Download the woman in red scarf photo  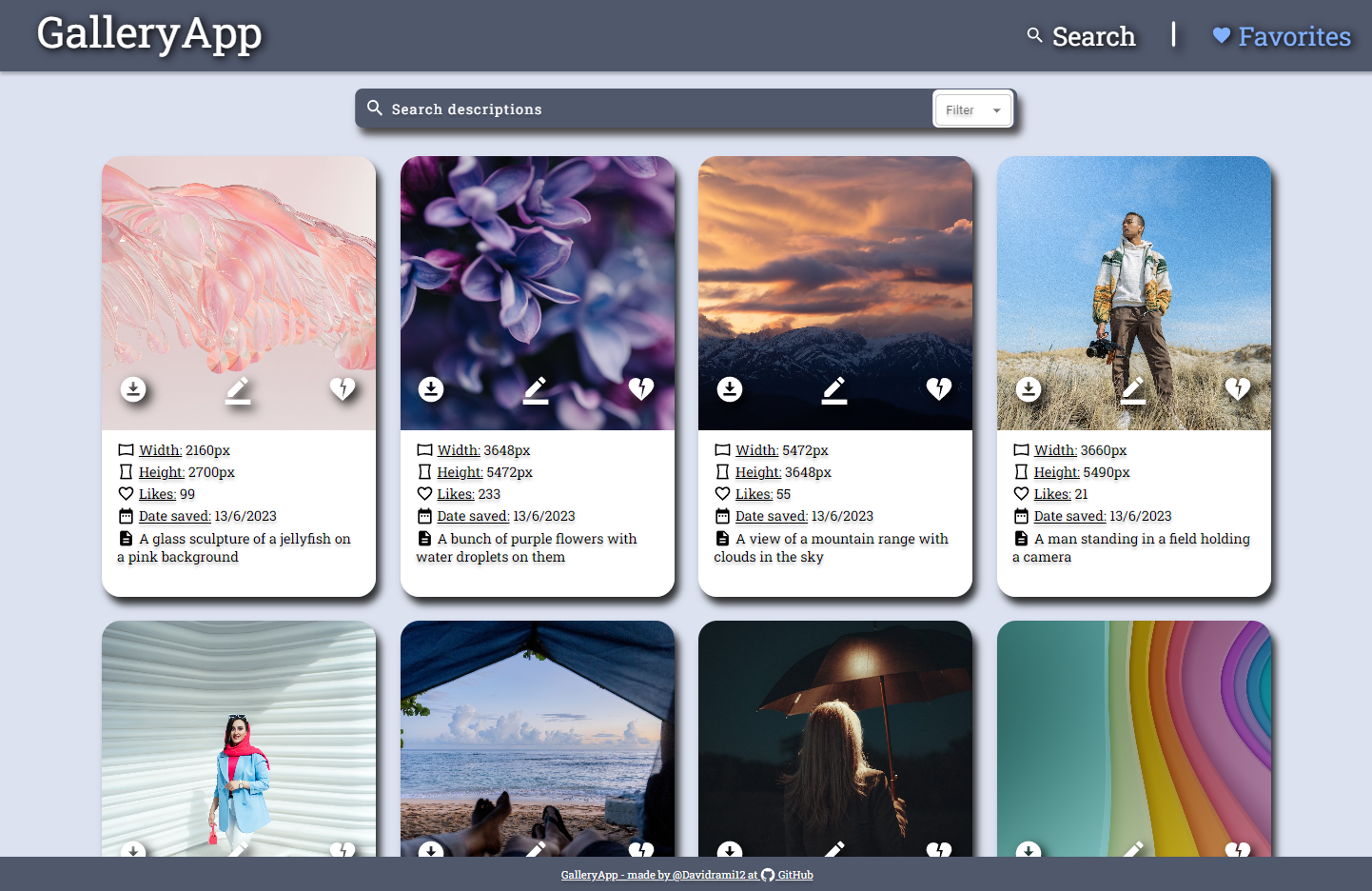point(133,849)
